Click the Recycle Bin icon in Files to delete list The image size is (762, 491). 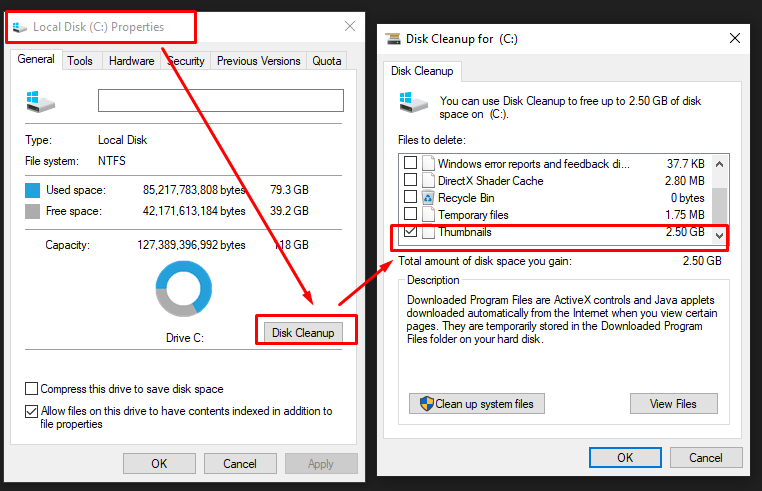pos(428,197)
